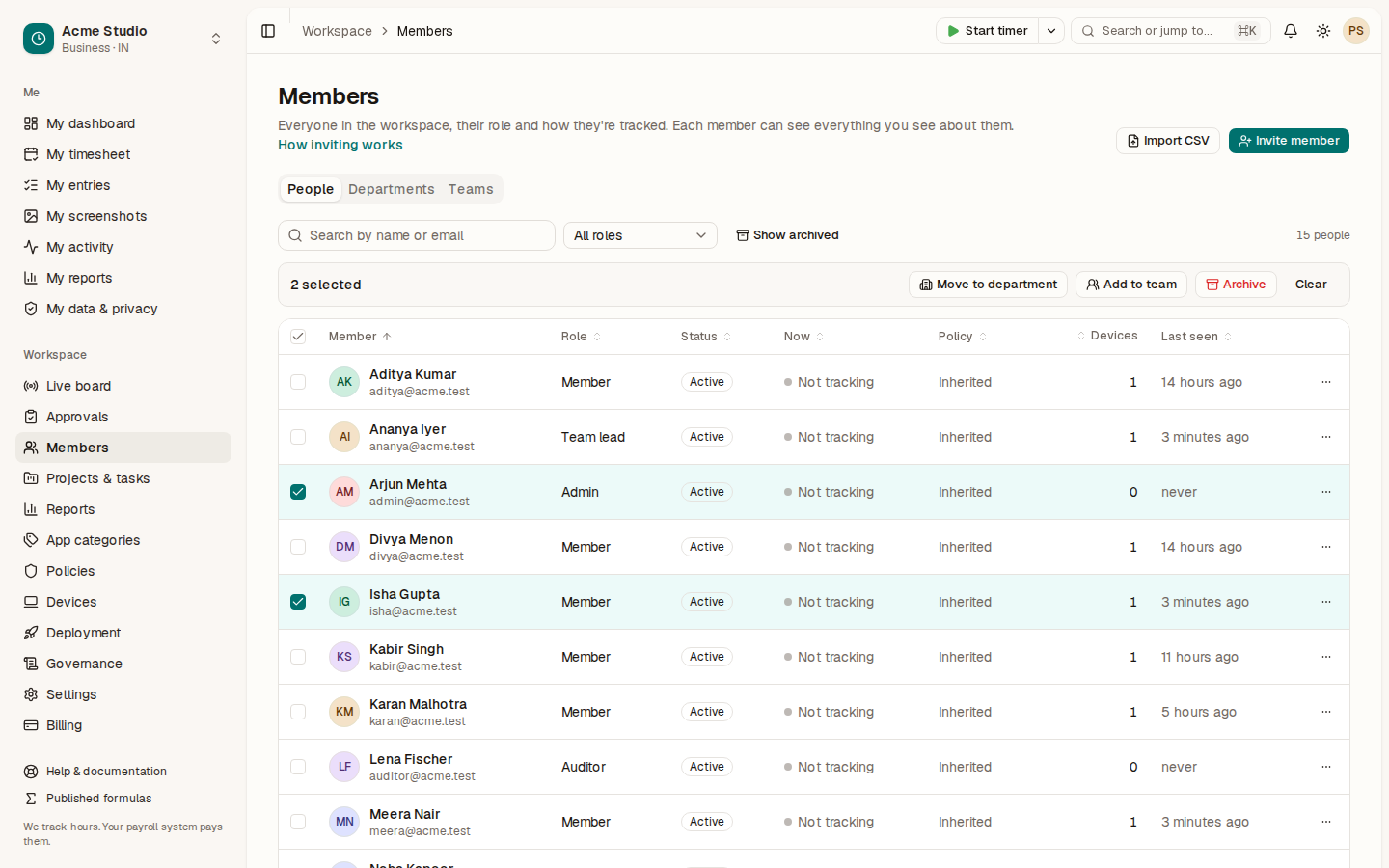1389x868 pixels.
Task: Archive the selected members
Action: coord(1236,285)
